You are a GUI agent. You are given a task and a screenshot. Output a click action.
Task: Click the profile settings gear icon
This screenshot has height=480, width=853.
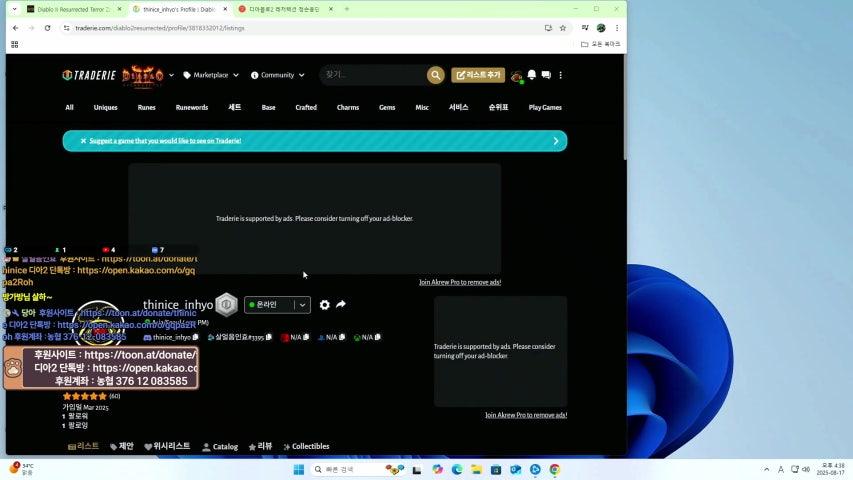tap(324, 305)
